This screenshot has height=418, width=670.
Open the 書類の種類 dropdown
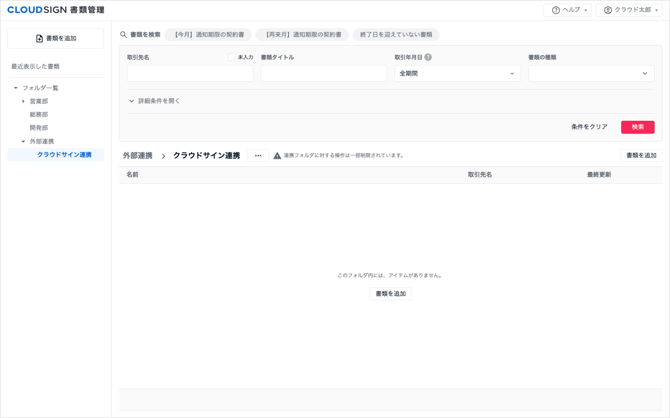click(591, 74)
